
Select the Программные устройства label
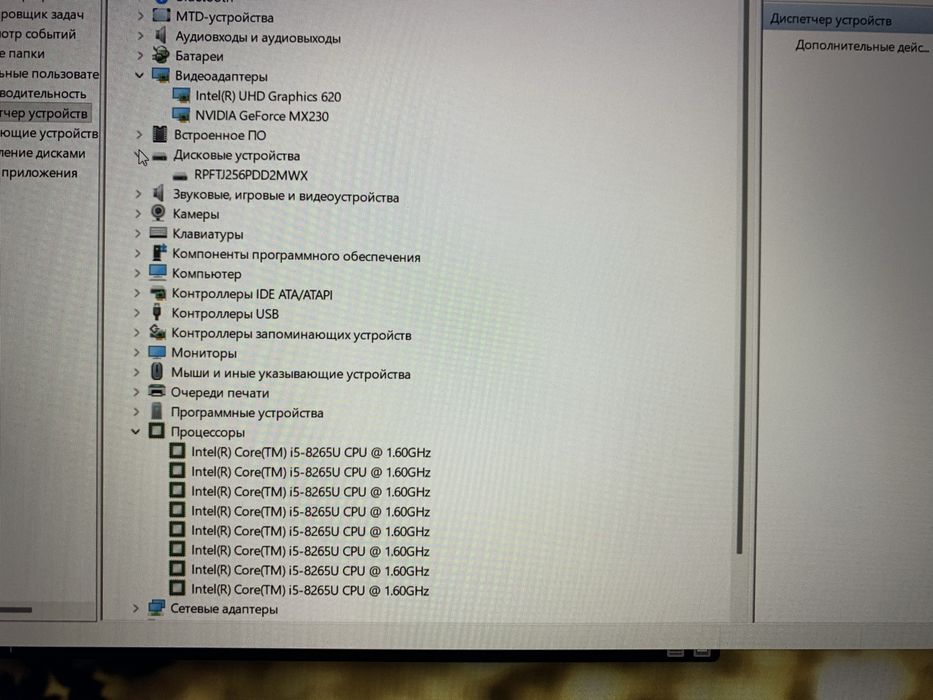pos(247,412)
